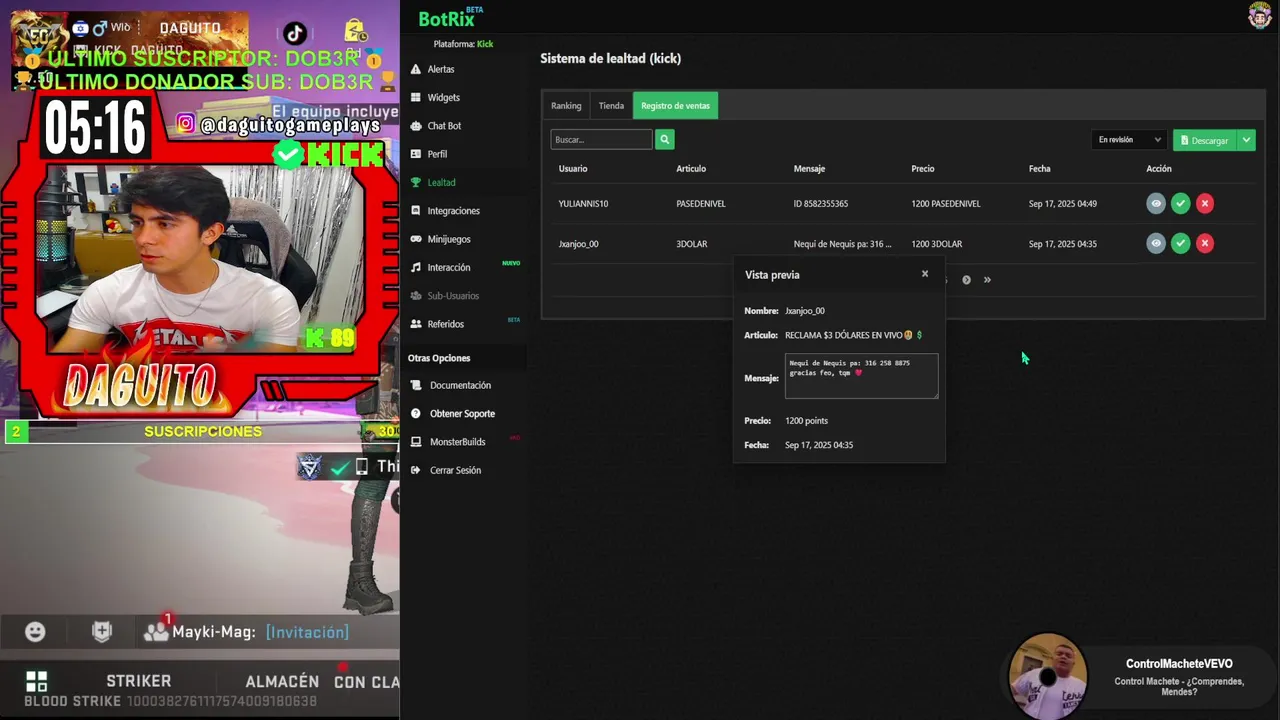Click the 'ID 8582355365' message cell
Screen dimensions: 1280x720
(820, 204)
